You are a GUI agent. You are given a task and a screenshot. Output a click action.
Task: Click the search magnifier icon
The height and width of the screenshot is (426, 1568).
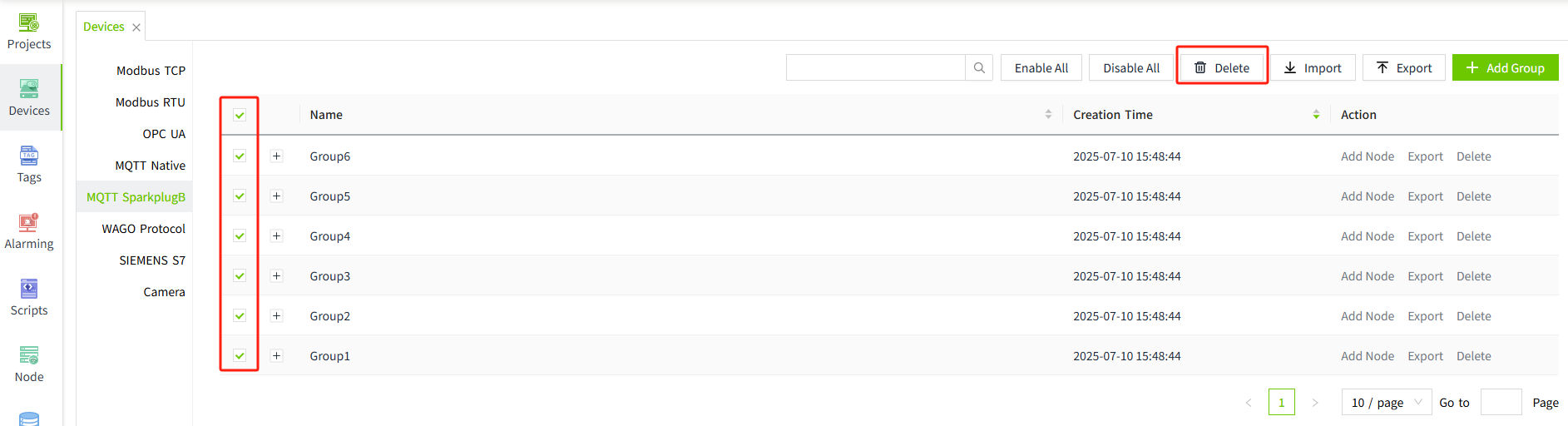click(979, 68)
